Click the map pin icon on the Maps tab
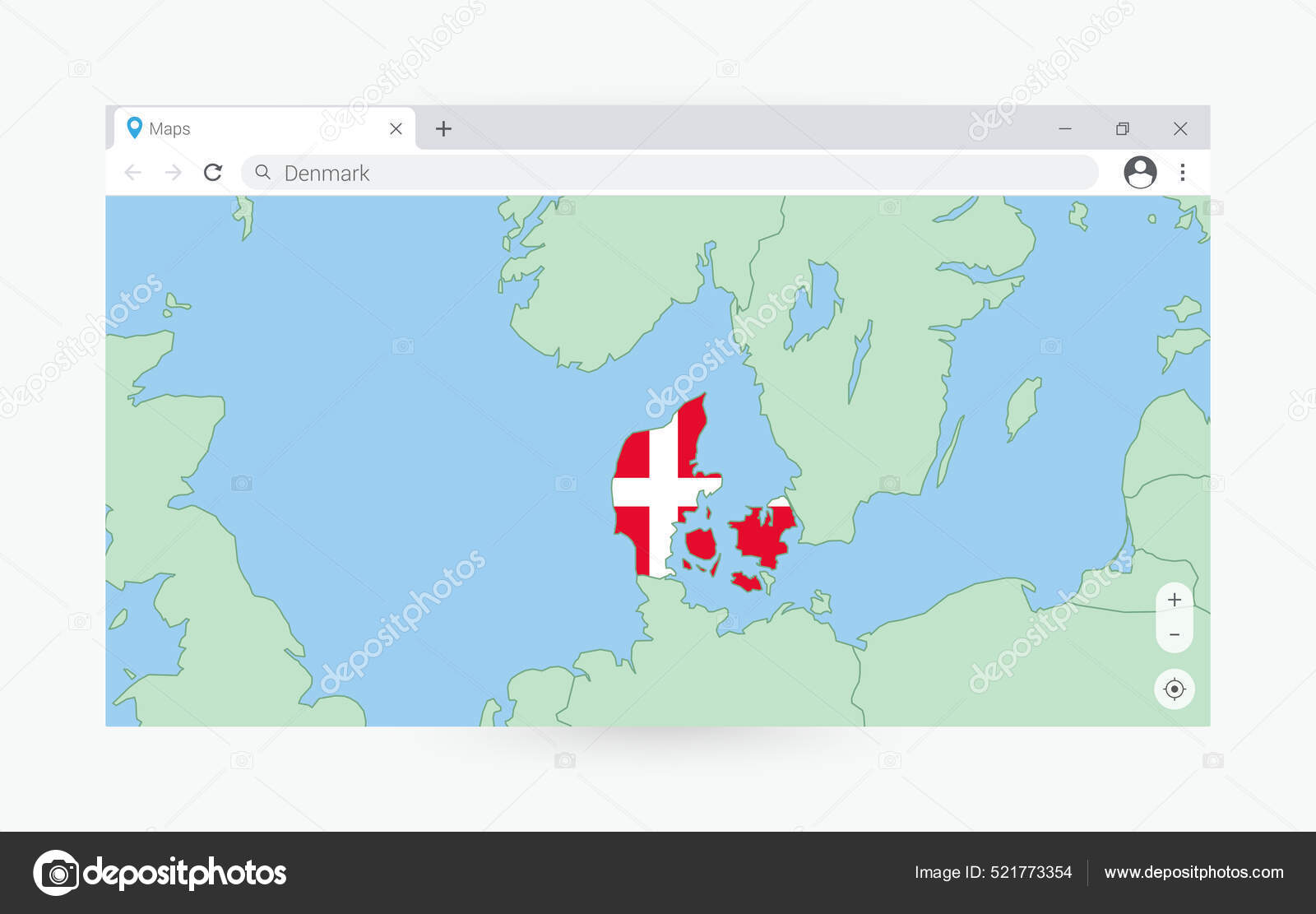 pyautogui.click(x=134, y=128)
